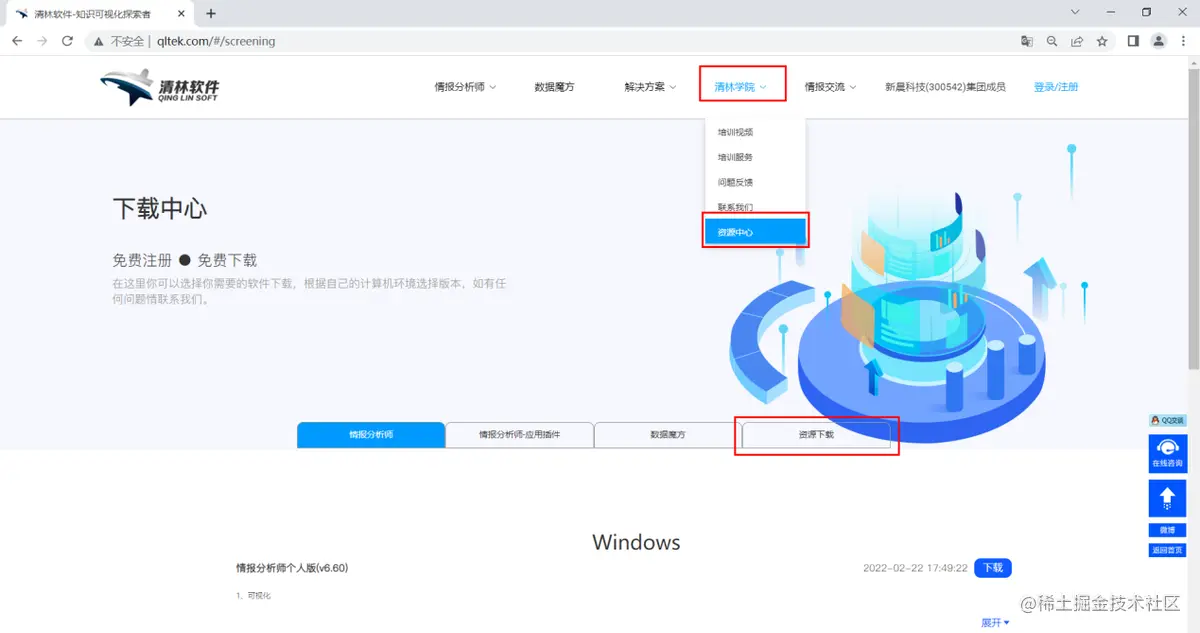This screenshot has height=633, width=1200.
Task: Click the 情报分析师个人版(v6.60) title
Action: point(292,568)
